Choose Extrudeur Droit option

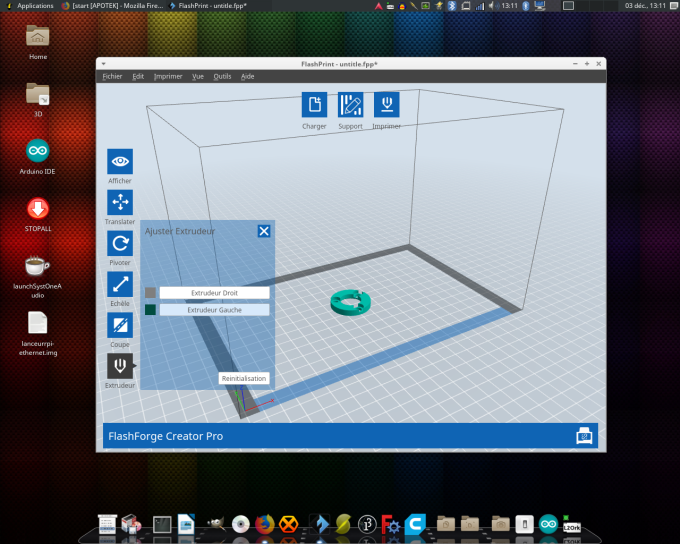pyautogui.click(x=214, y=293)
